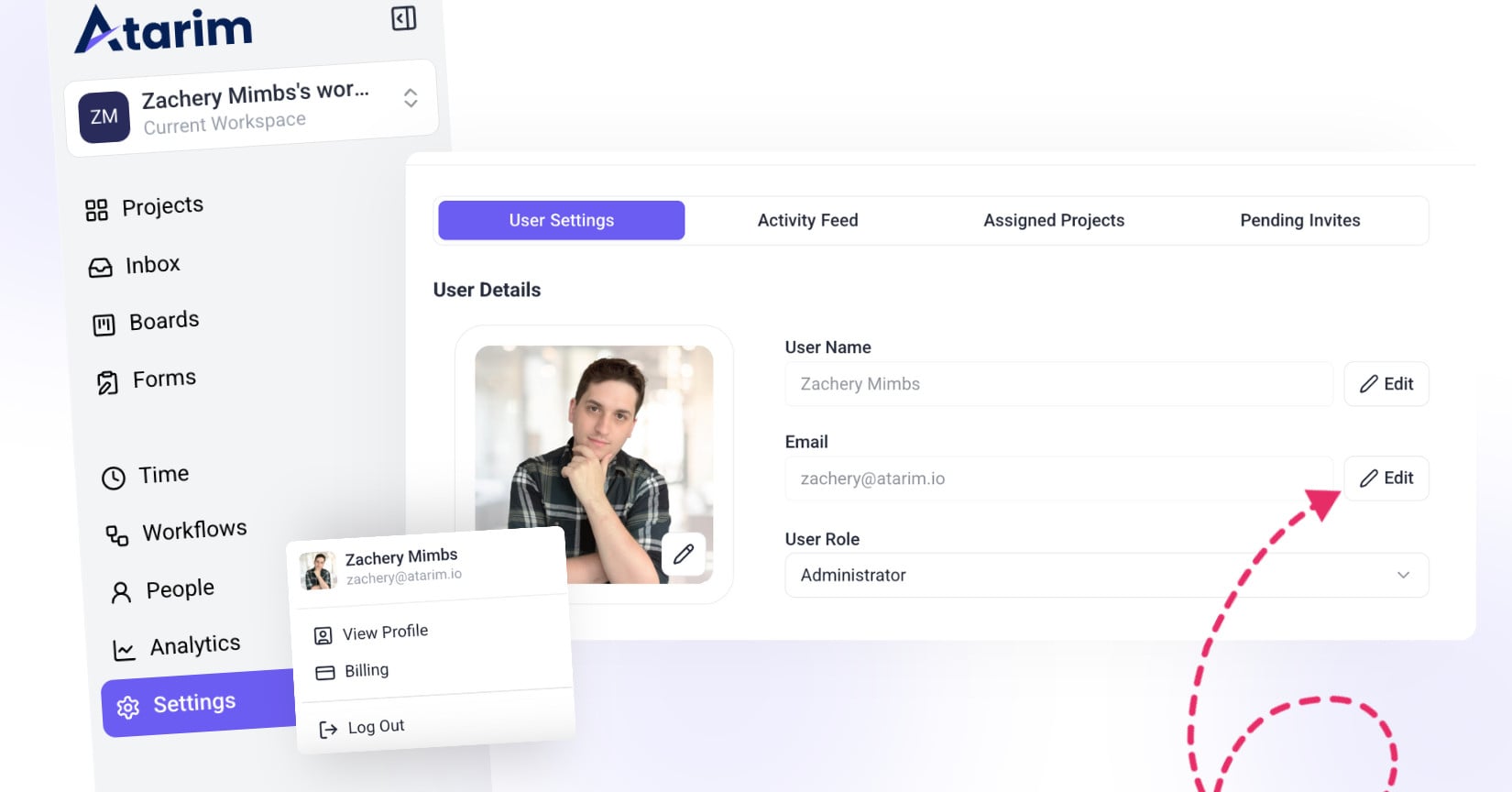The height and width of the screenshot is (792, 1512).
Task: Click Edit next to User Name
Action: (1386, 384)
